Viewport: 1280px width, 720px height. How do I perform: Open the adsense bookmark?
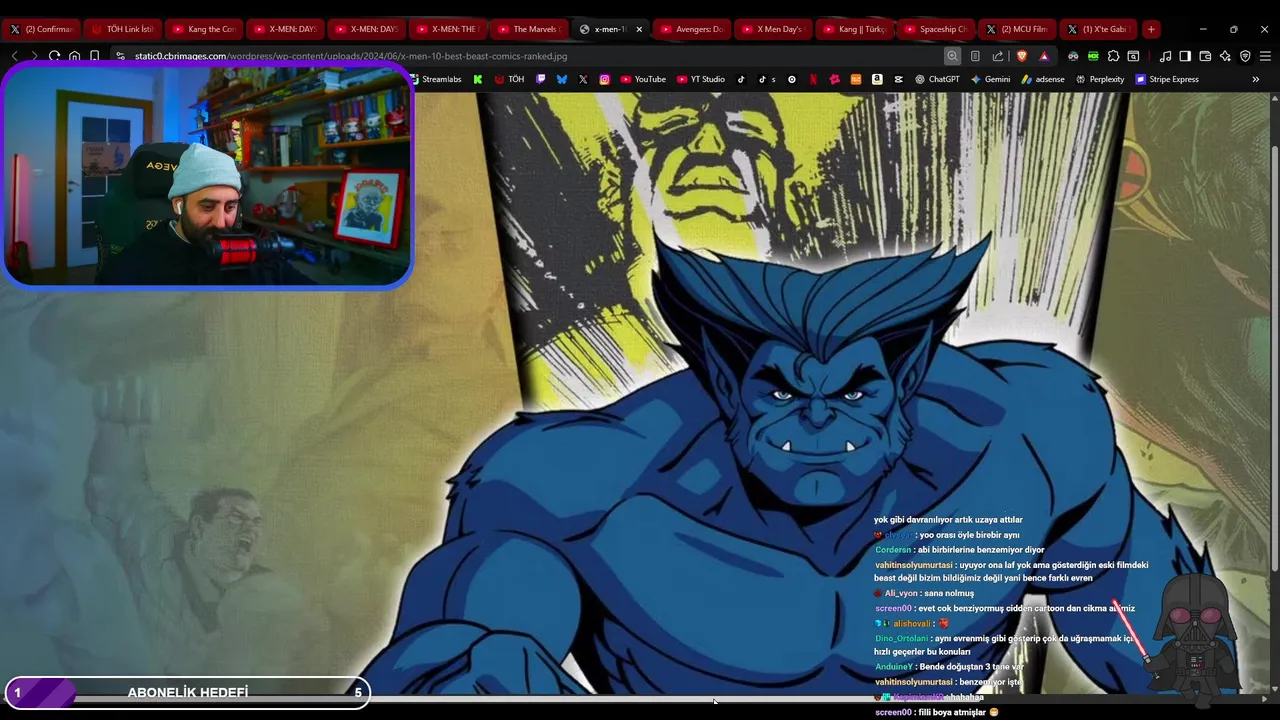coord(1043,79)
